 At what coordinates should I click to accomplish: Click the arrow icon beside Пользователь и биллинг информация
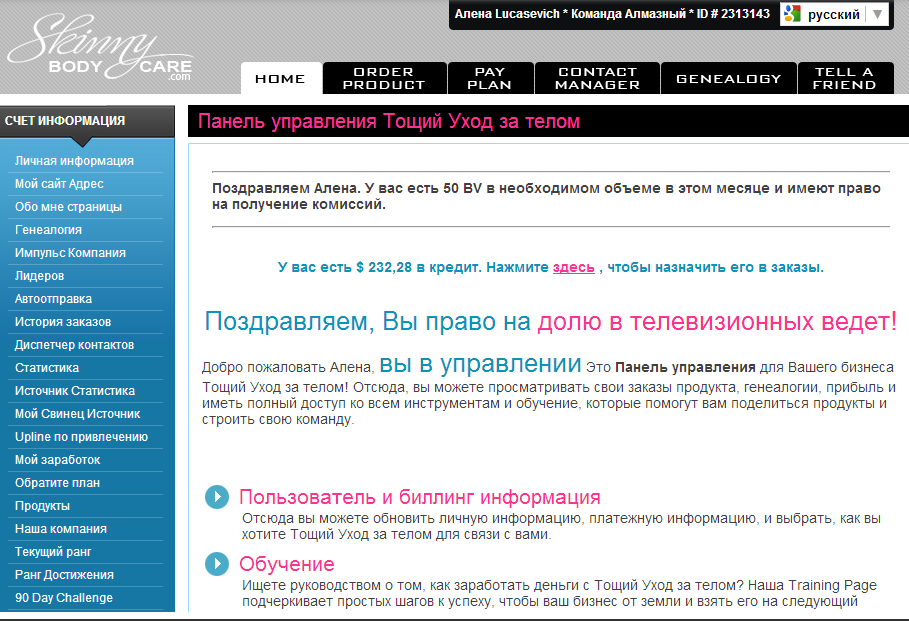(x=217, y=497)
